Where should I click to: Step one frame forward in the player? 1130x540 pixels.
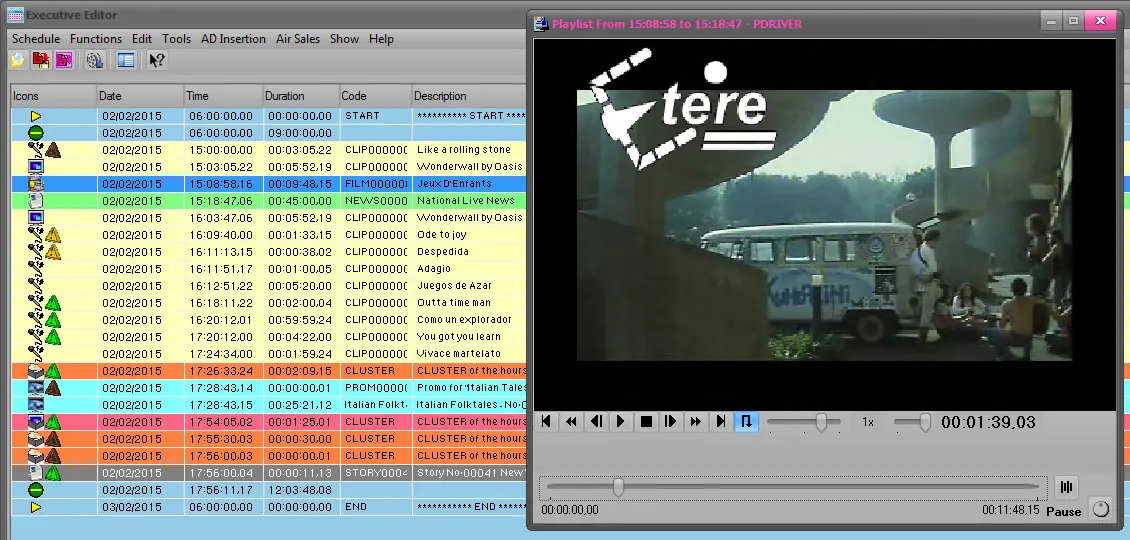pos(671,422)
